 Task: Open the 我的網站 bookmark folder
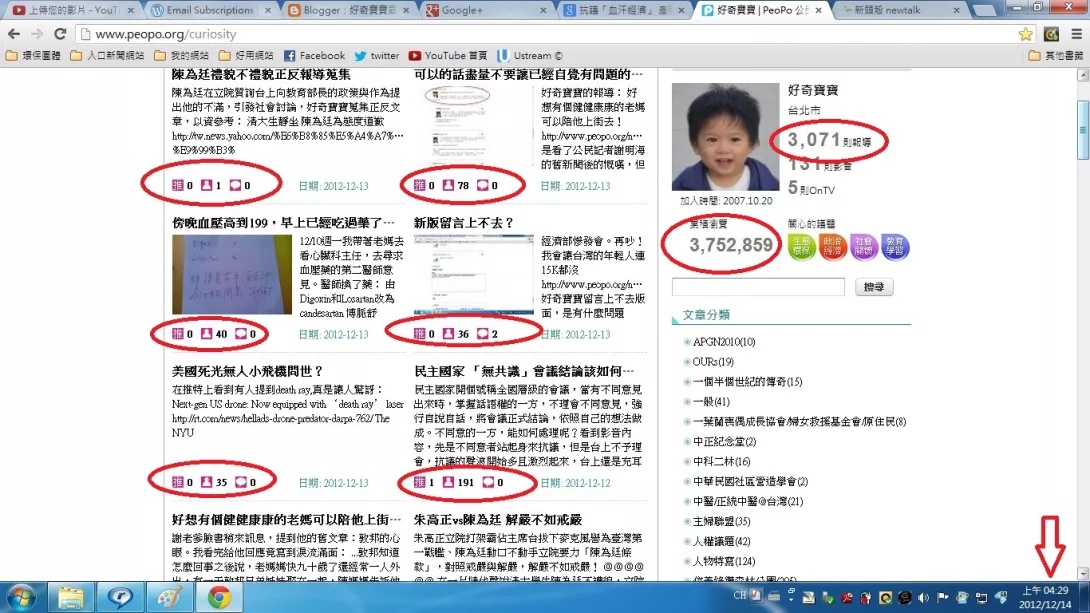point(181,56)
